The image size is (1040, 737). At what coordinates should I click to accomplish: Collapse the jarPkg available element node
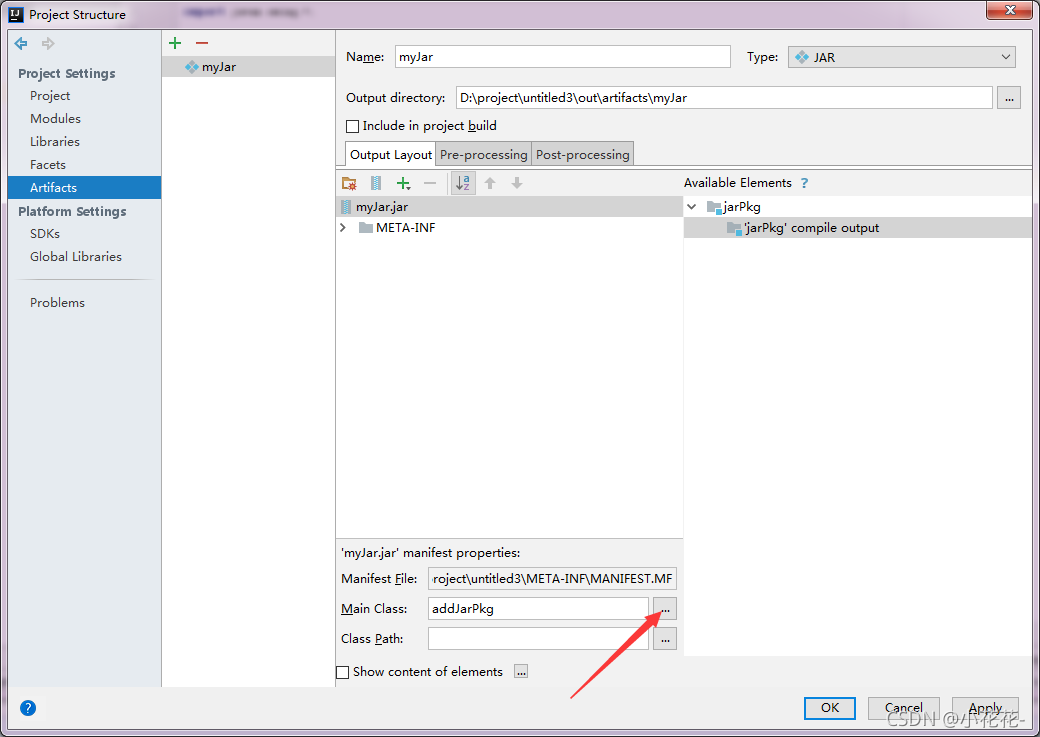point(692,207)
